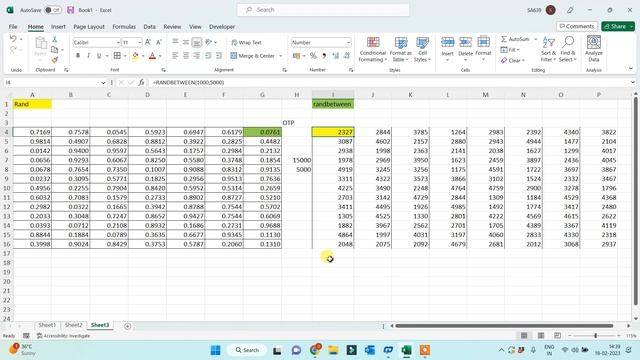Click the title bar Search box
Image resolution: width=640 pixels, height=360 pixels.
(x=323, y=10)
